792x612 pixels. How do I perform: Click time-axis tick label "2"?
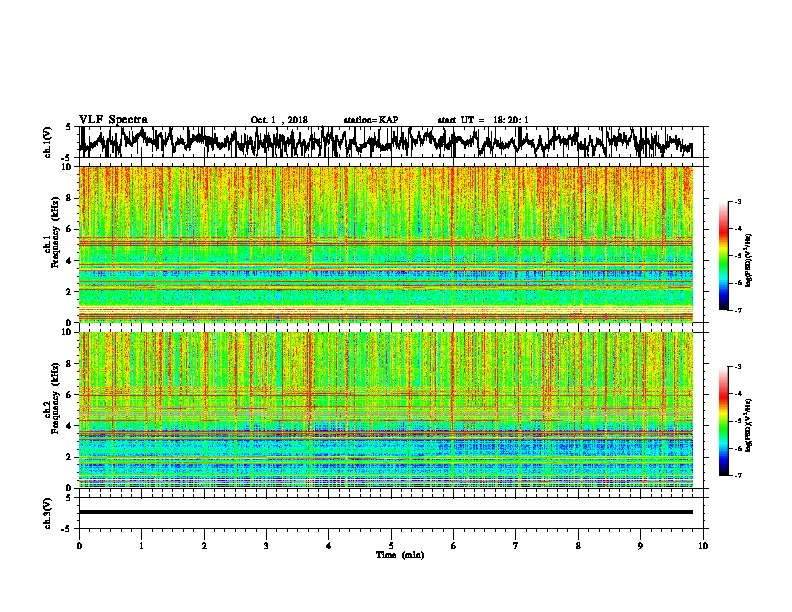204,546
